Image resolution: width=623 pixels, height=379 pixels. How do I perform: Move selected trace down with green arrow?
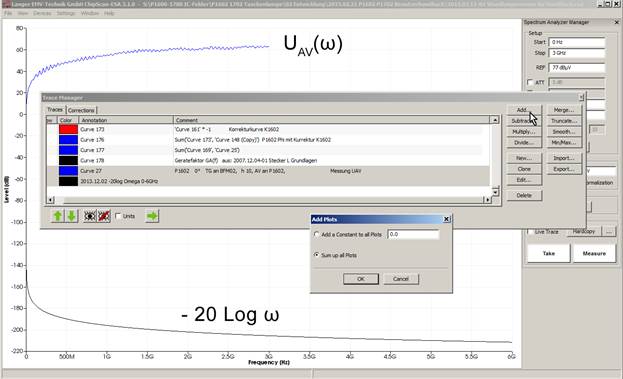coord(72,216)
